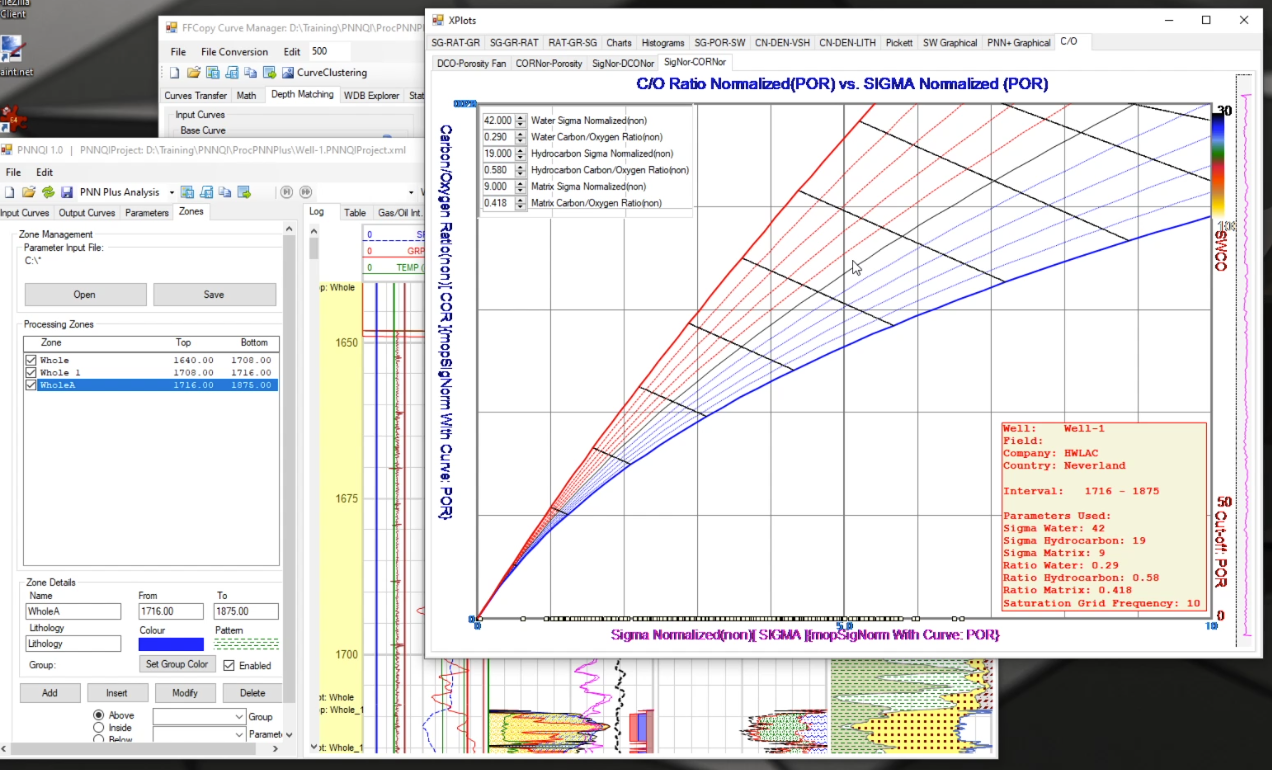This screenshot has height=770, width=1272.
Task: Click New file icon in FFCopy Curve Manager toolbar
Action: [x=174, y=72]
